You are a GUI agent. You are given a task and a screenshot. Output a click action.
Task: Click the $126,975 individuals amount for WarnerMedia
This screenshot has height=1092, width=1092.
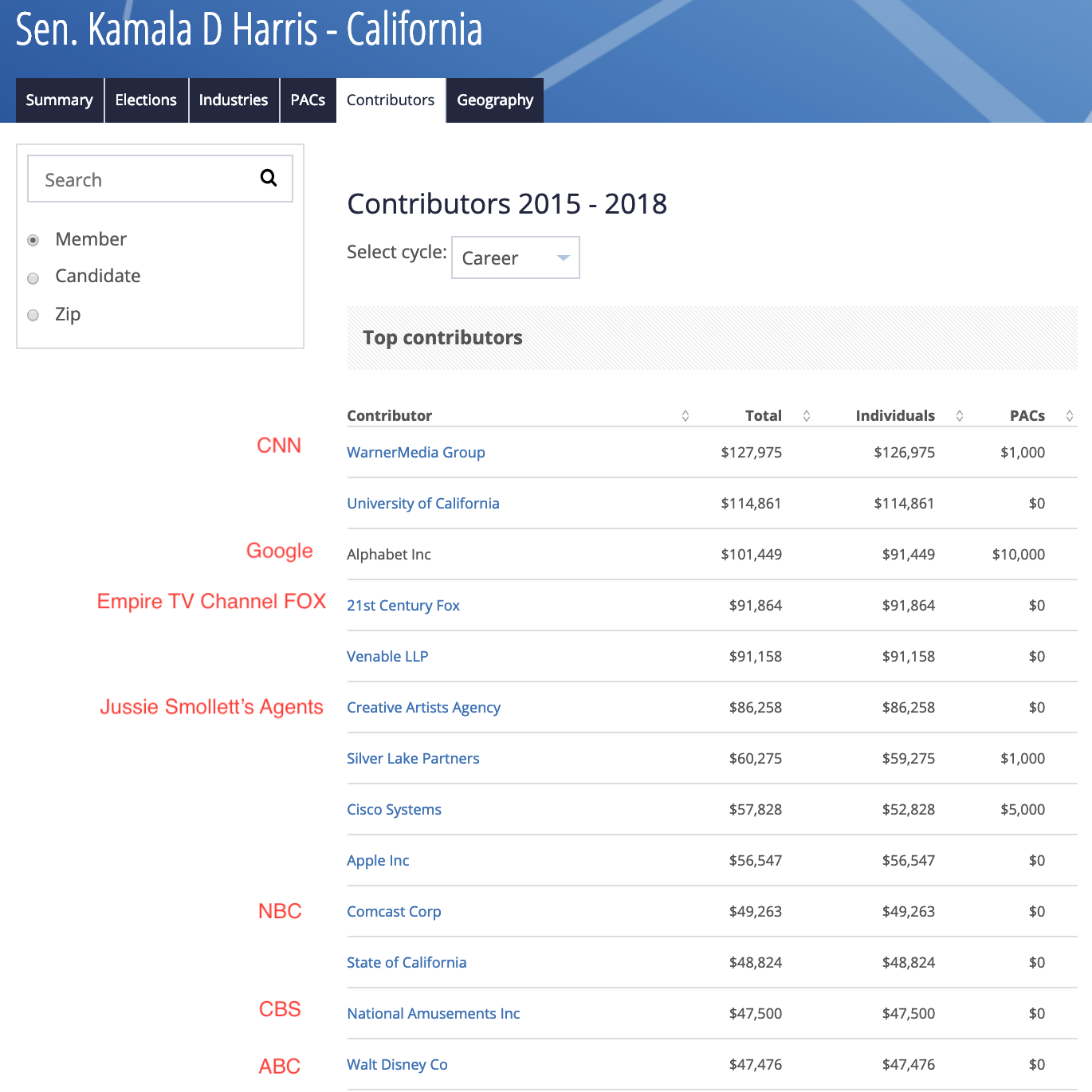[x=905, y=453]
